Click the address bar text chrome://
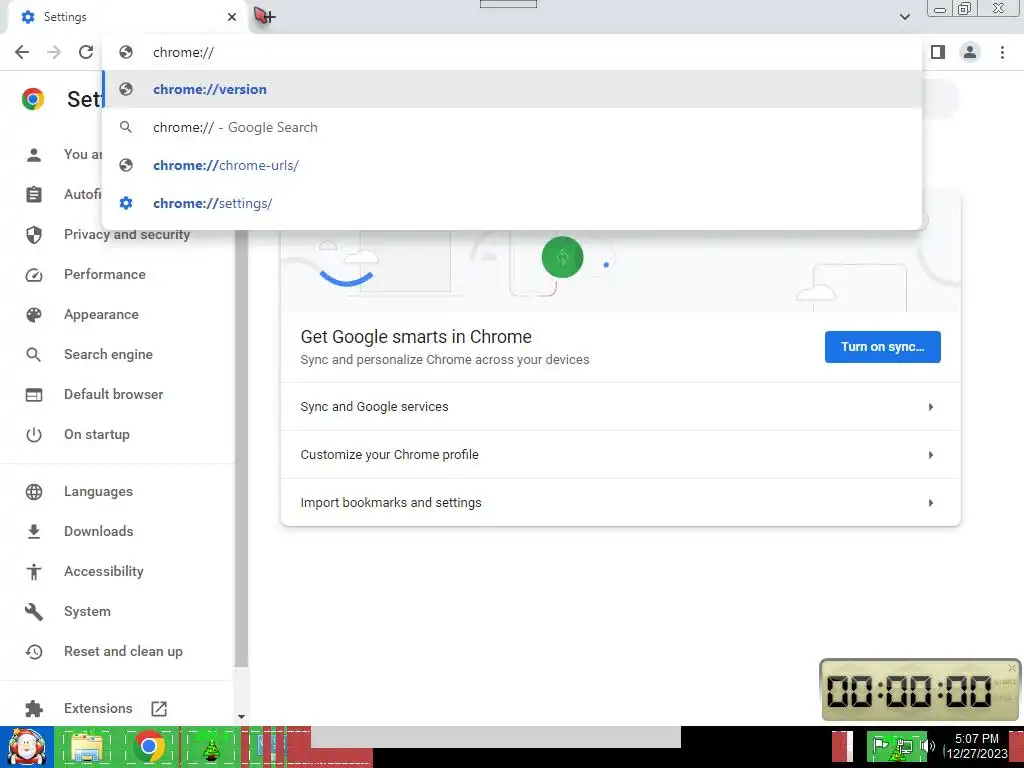Image resolution: width=1024 pixels, height=768 pixels. point(183,52)
